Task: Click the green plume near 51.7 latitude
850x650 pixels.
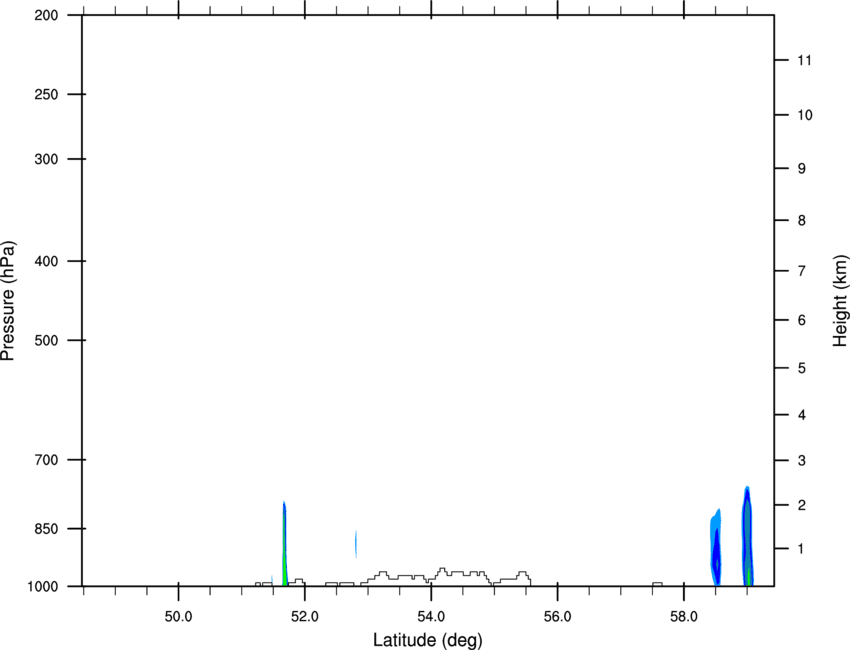Action: pyautogui.click(x=284, y=564)
